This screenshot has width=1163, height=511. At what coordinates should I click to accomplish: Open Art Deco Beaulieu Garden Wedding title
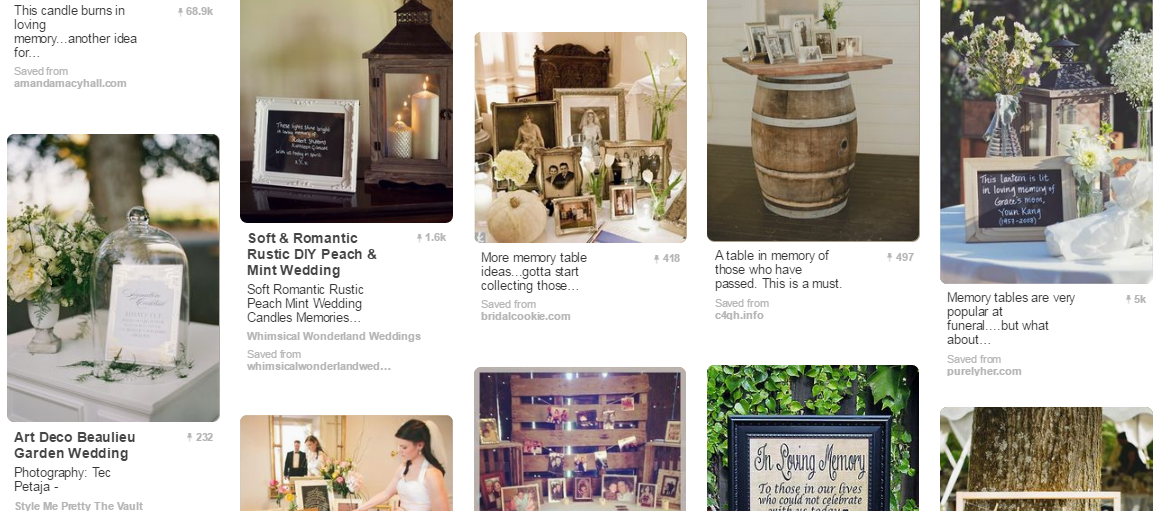tap(75, 445)
